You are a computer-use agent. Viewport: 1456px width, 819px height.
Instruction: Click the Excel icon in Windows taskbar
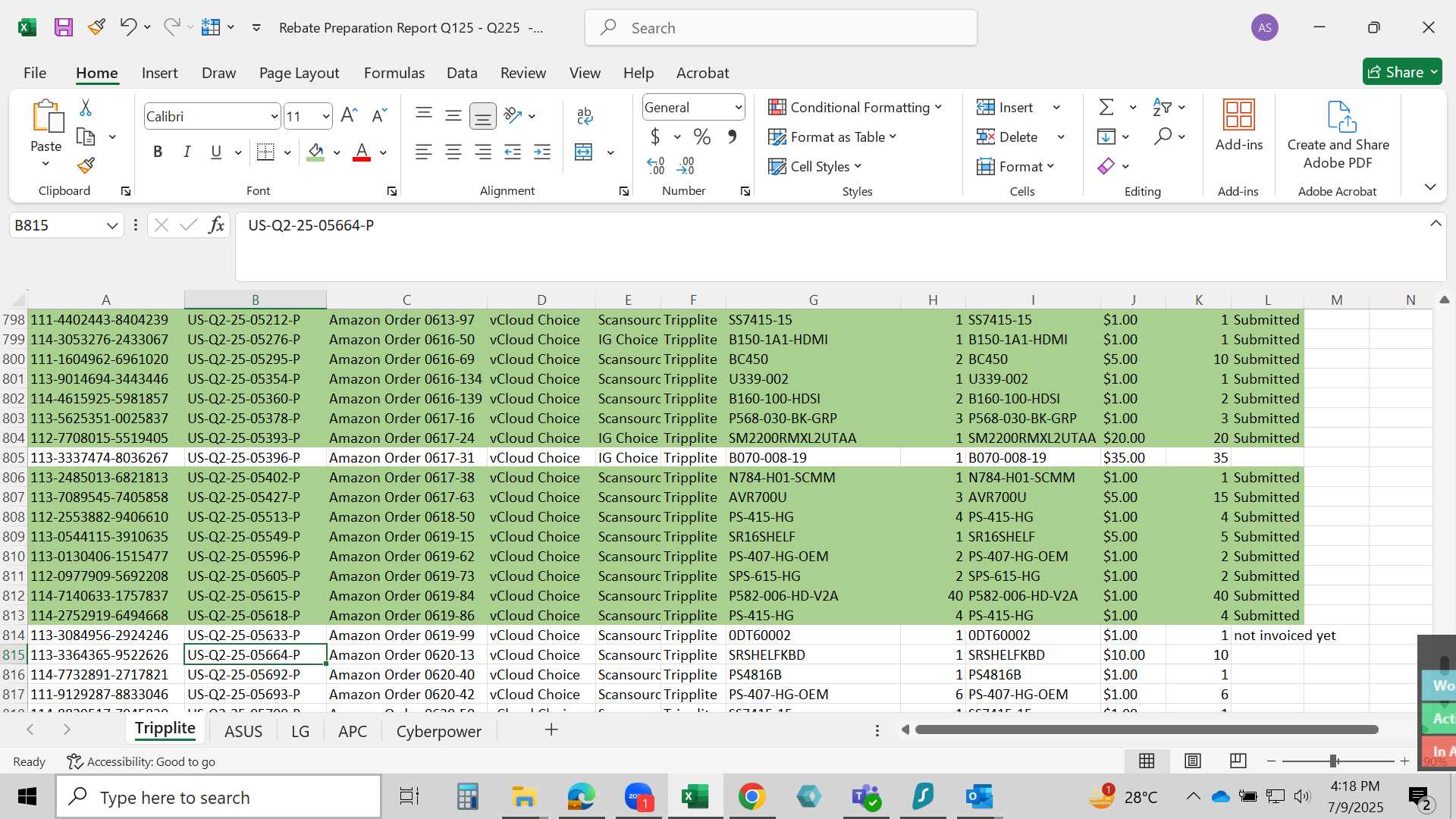(695, 797)
